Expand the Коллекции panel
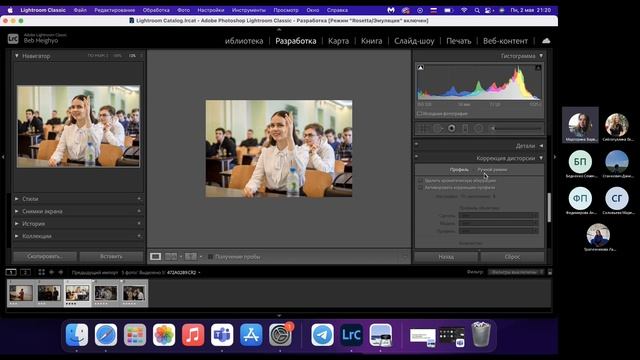The width and height of the screenshot is (640, 360). click(17, 236)
